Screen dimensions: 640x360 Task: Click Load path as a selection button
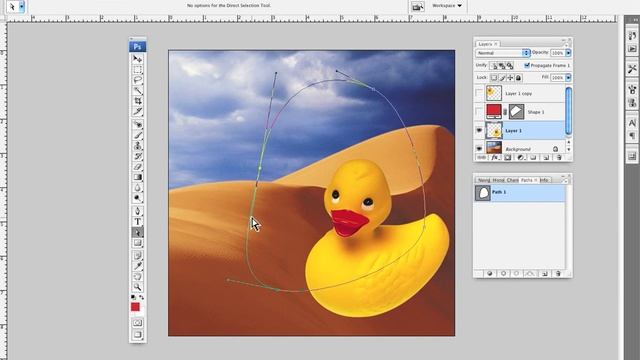(x=516, y=273)
